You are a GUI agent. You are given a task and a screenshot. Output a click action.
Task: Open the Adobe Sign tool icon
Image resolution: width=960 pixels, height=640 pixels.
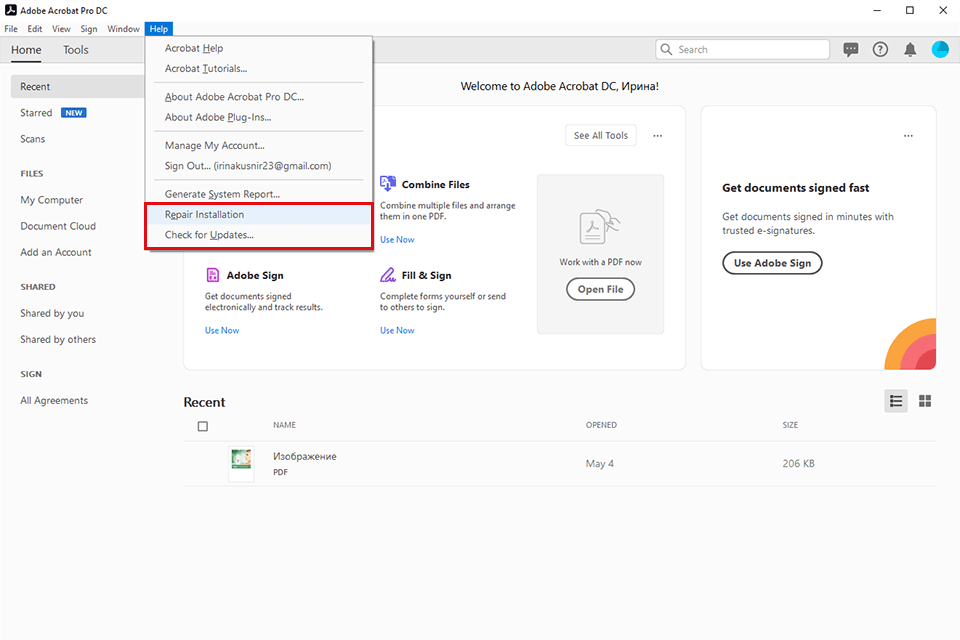coord(213,274)
